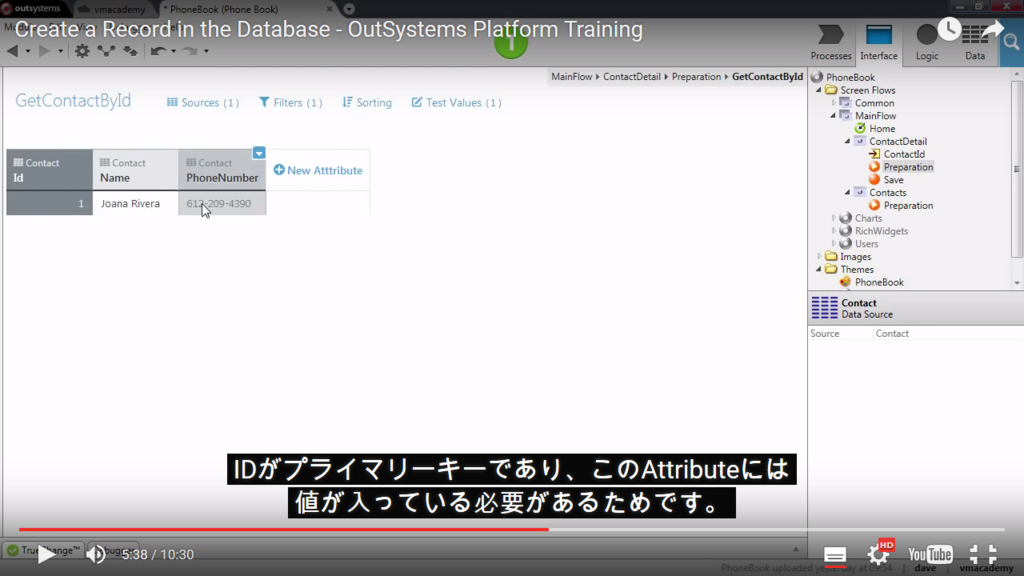This screenshot has width=1024, height=576.
Task: Click the green 1-Click Publish button
Action: point(511,43)
